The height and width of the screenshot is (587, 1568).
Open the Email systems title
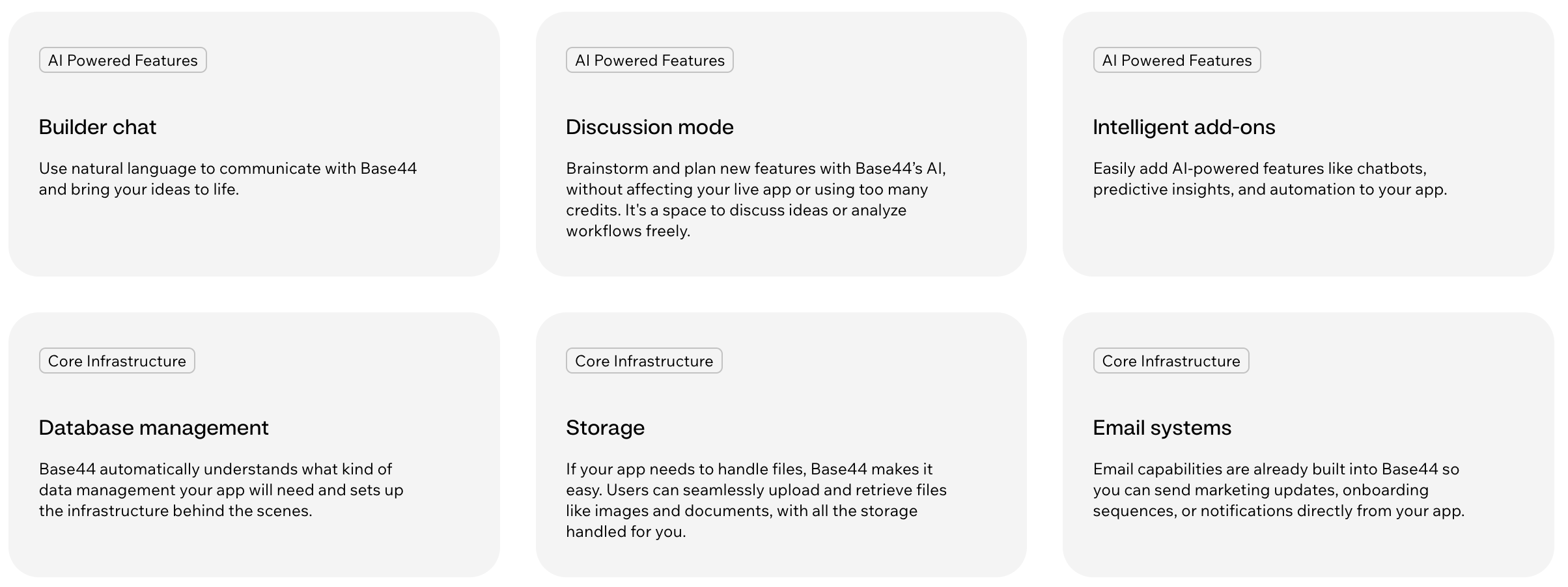1162,428
